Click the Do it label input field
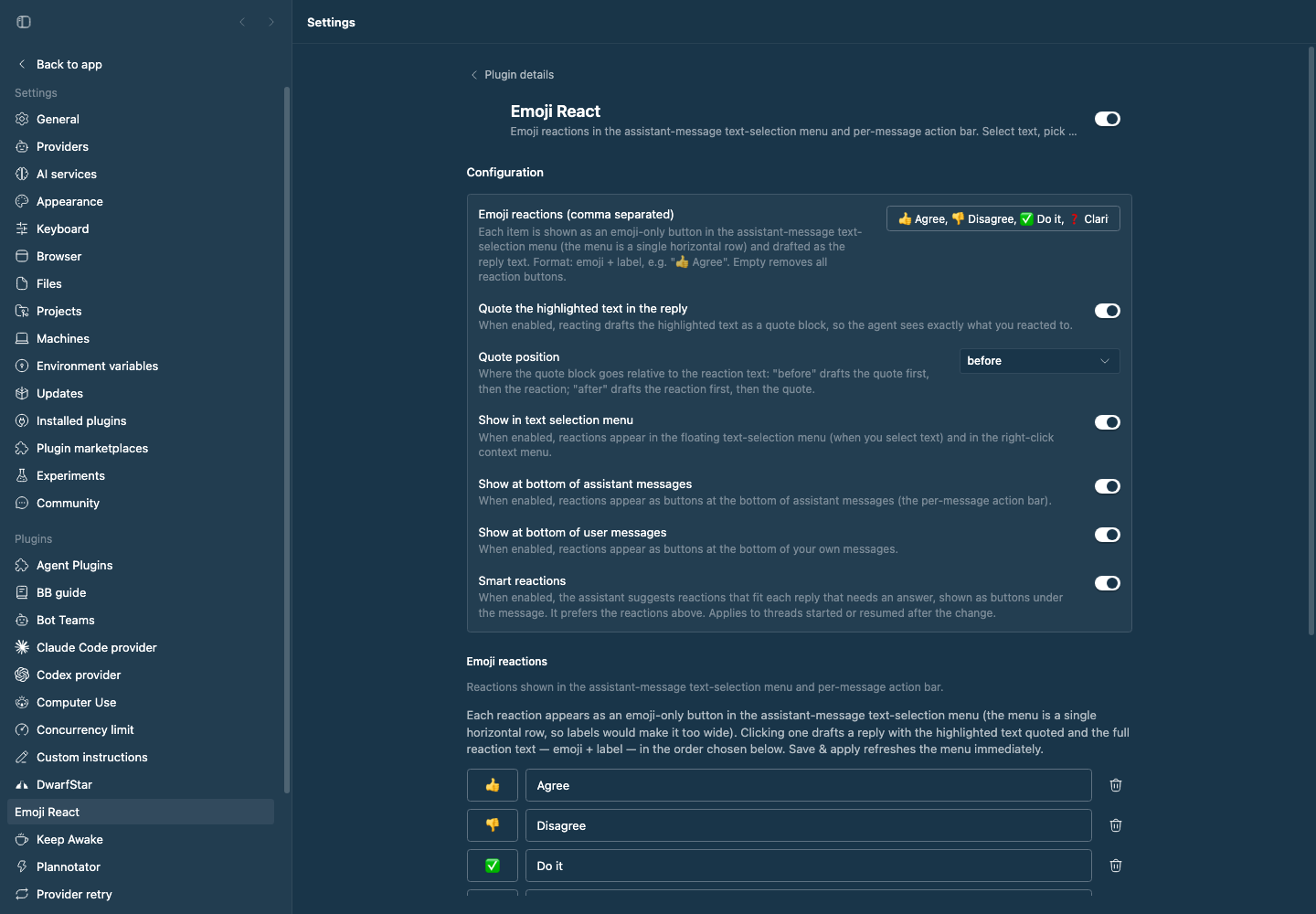 pos(809,866)
